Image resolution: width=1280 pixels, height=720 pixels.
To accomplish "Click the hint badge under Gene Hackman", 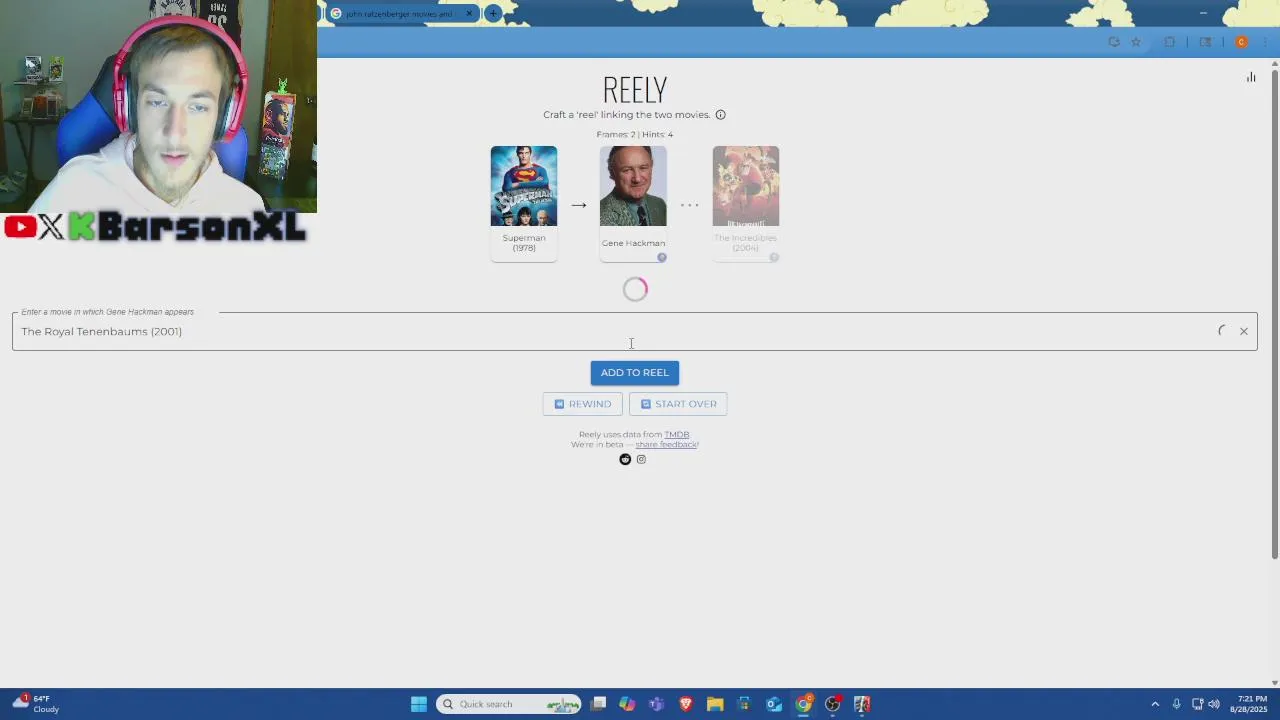I will click(x=661, y=257).
